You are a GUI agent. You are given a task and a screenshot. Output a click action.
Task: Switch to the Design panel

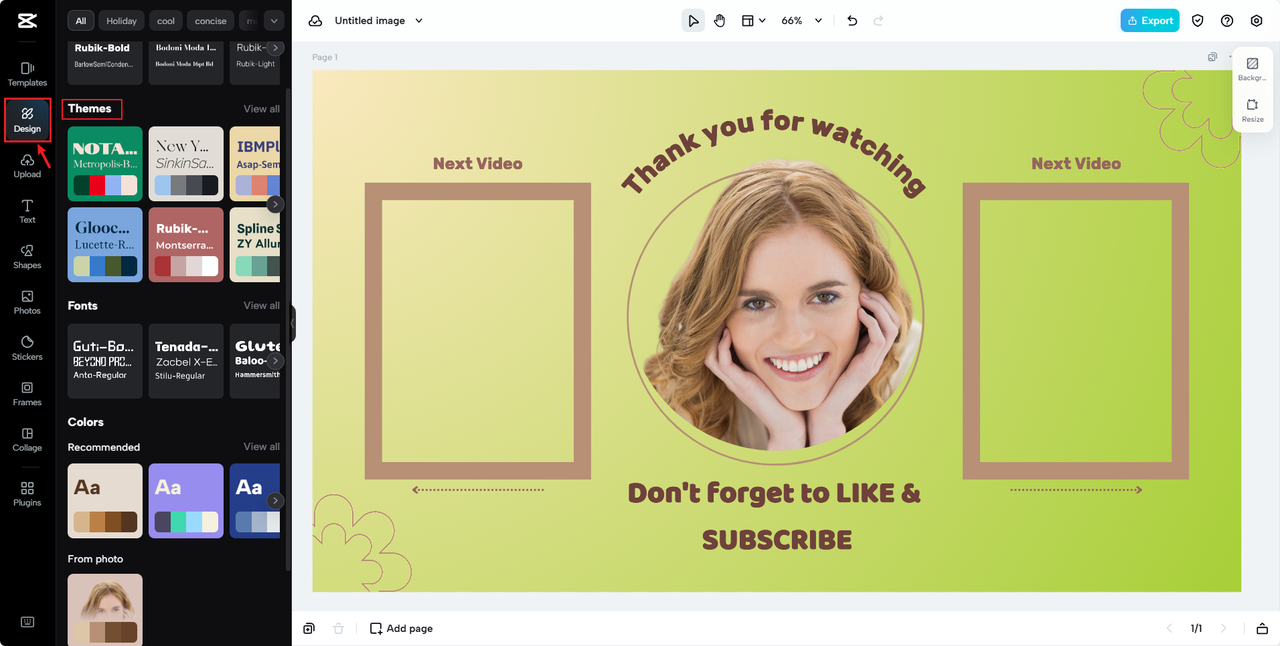27,120
